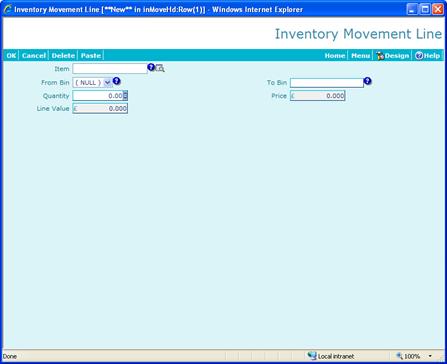Click the Internet Explorer title bar icon
The image size is (447, 364).
8,9
